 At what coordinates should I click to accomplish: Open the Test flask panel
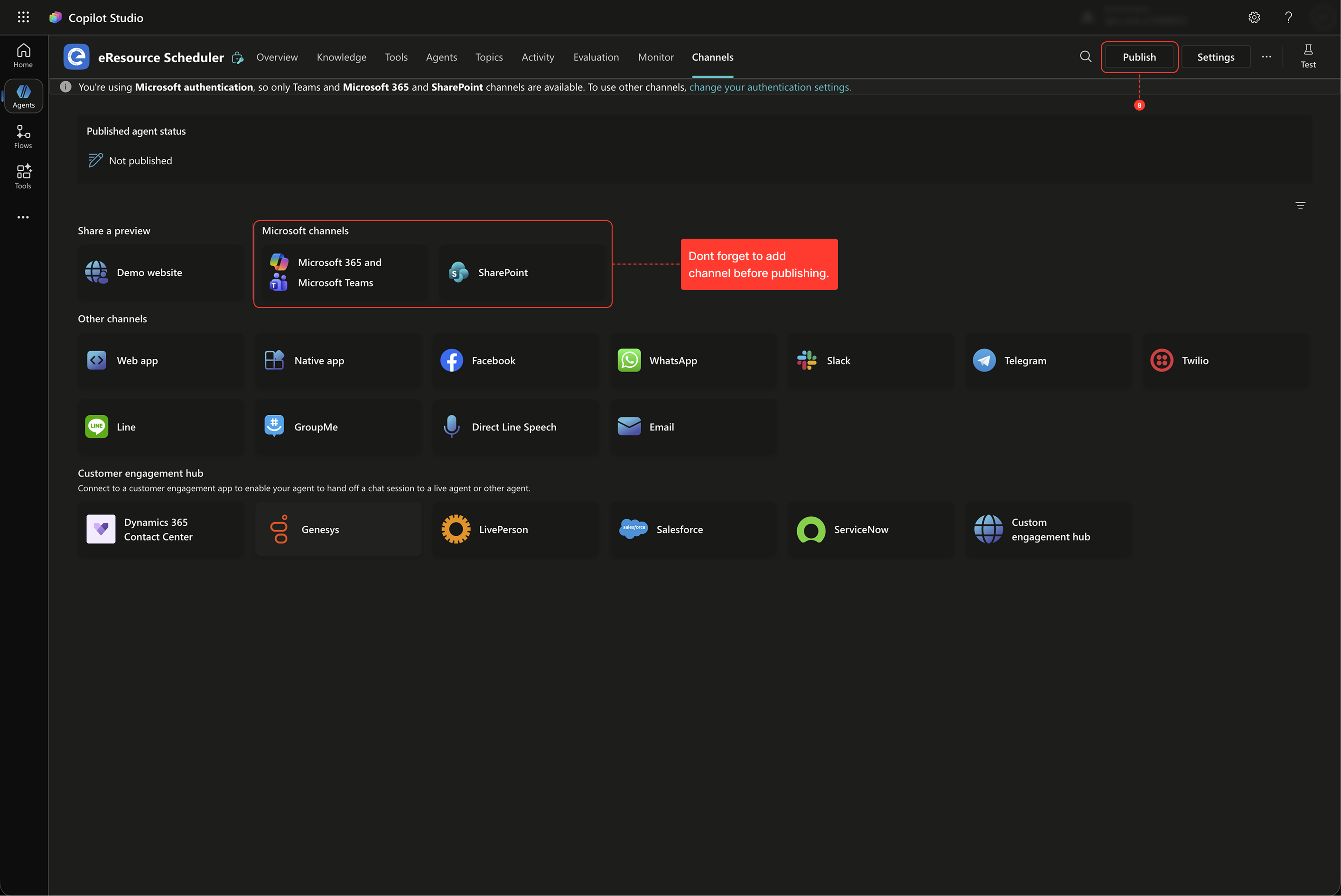pos(1308,56)
